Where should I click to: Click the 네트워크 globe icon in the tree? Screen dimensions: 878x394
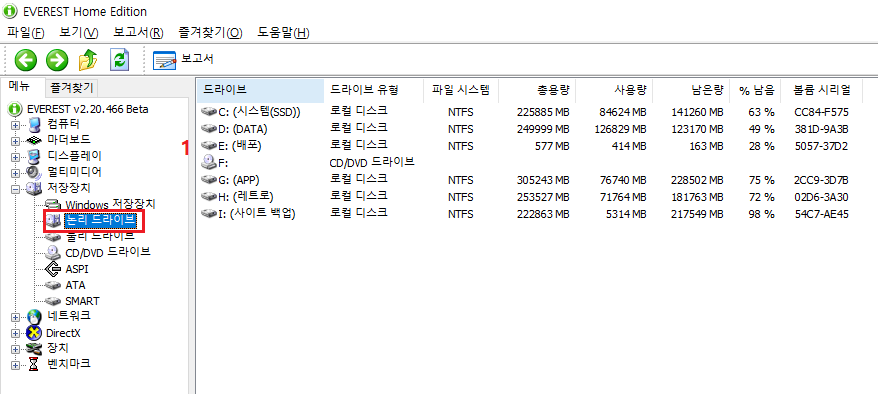click(x=34, y=317)
